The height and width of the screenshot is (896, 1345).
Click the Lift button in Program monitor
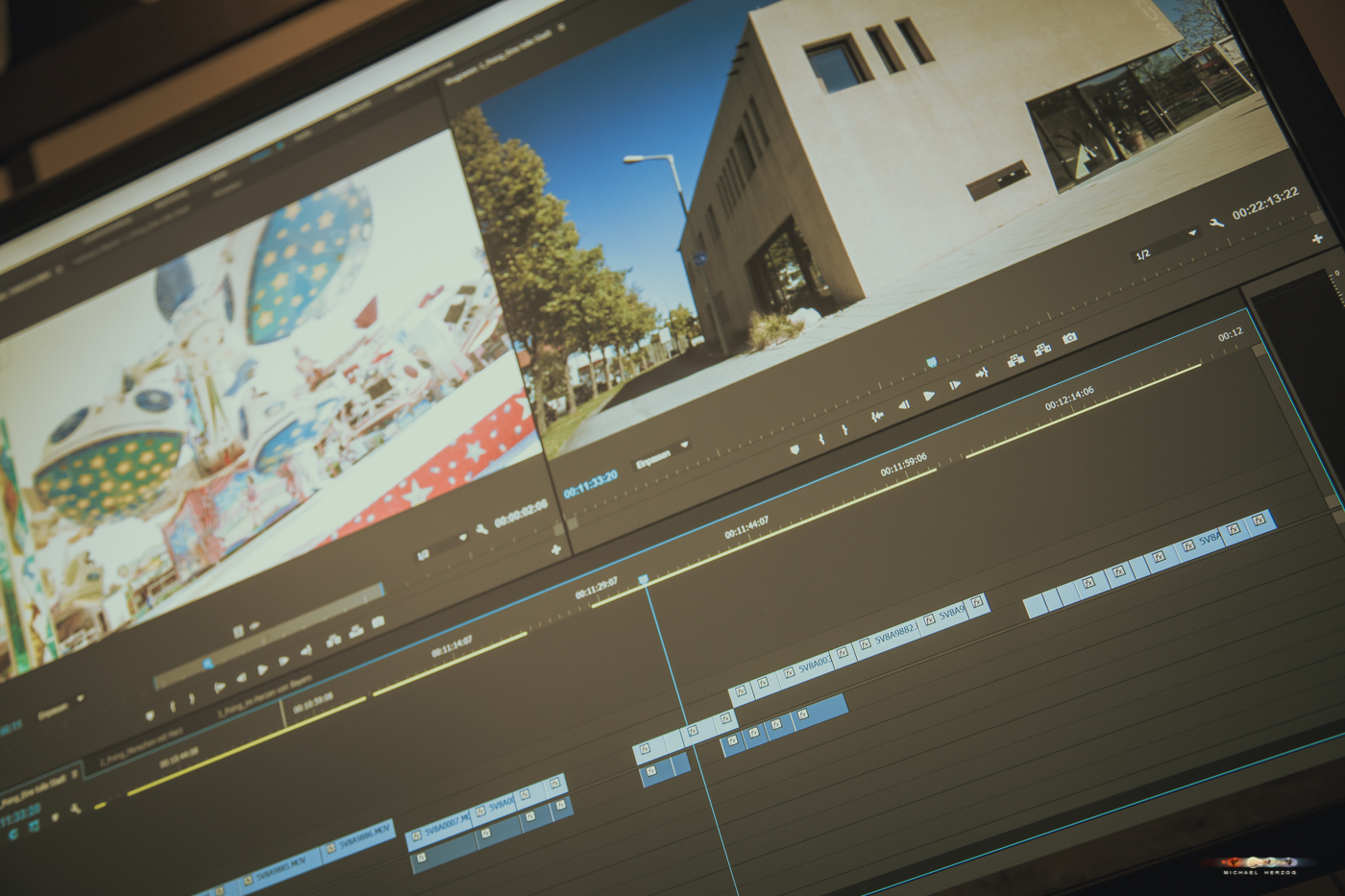tap(1015, 360)
